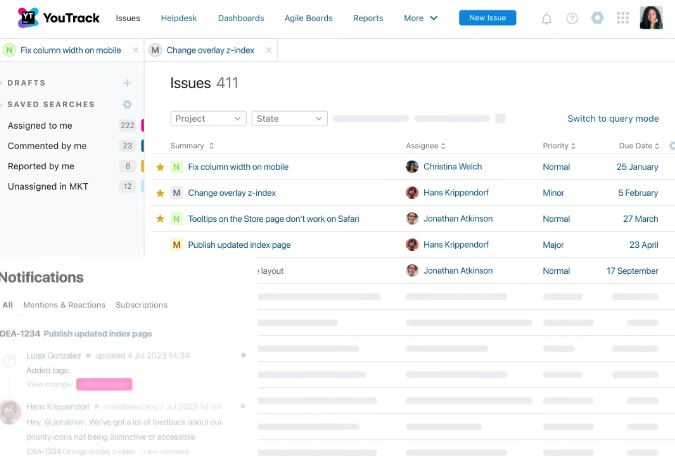
Task: Click the YouTrack logo
Action: [58, 18]
